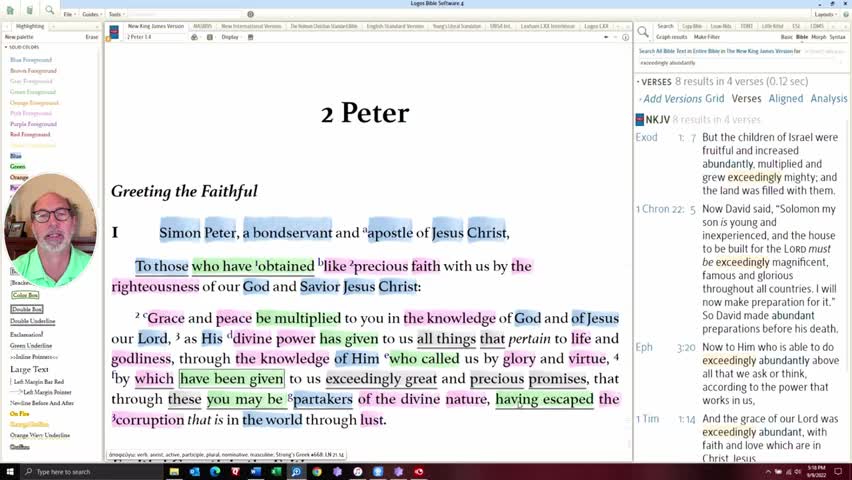Open the Guides menu
Viewport: 852px width, 480px height.
91,14
